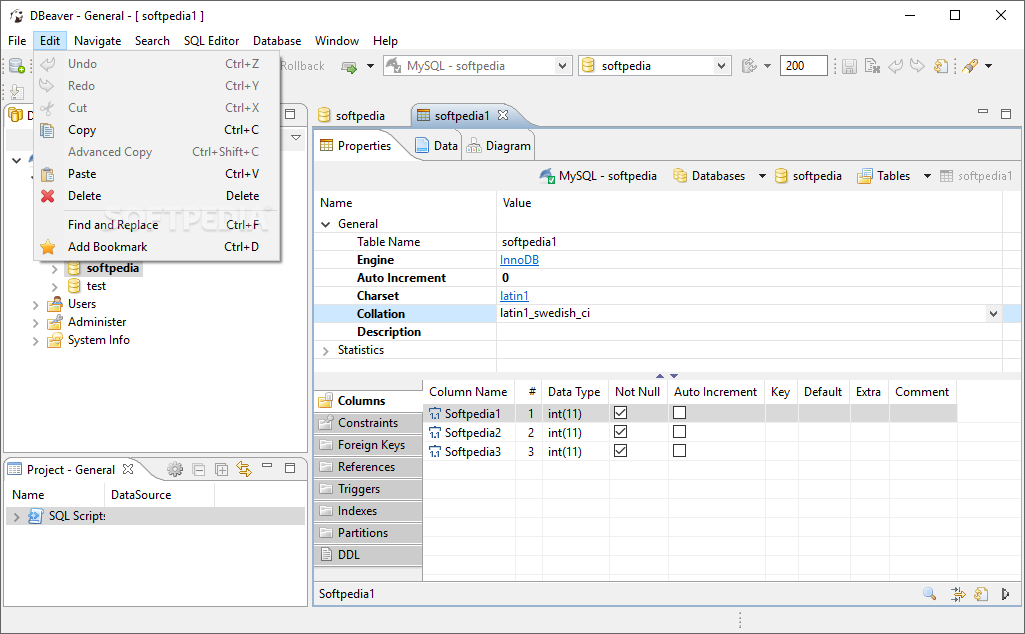Image resolution: width=1025 pixels, height=634 pixels.
Task: Select the Softpedia3 column row name
Action: [x=473, y=452]
